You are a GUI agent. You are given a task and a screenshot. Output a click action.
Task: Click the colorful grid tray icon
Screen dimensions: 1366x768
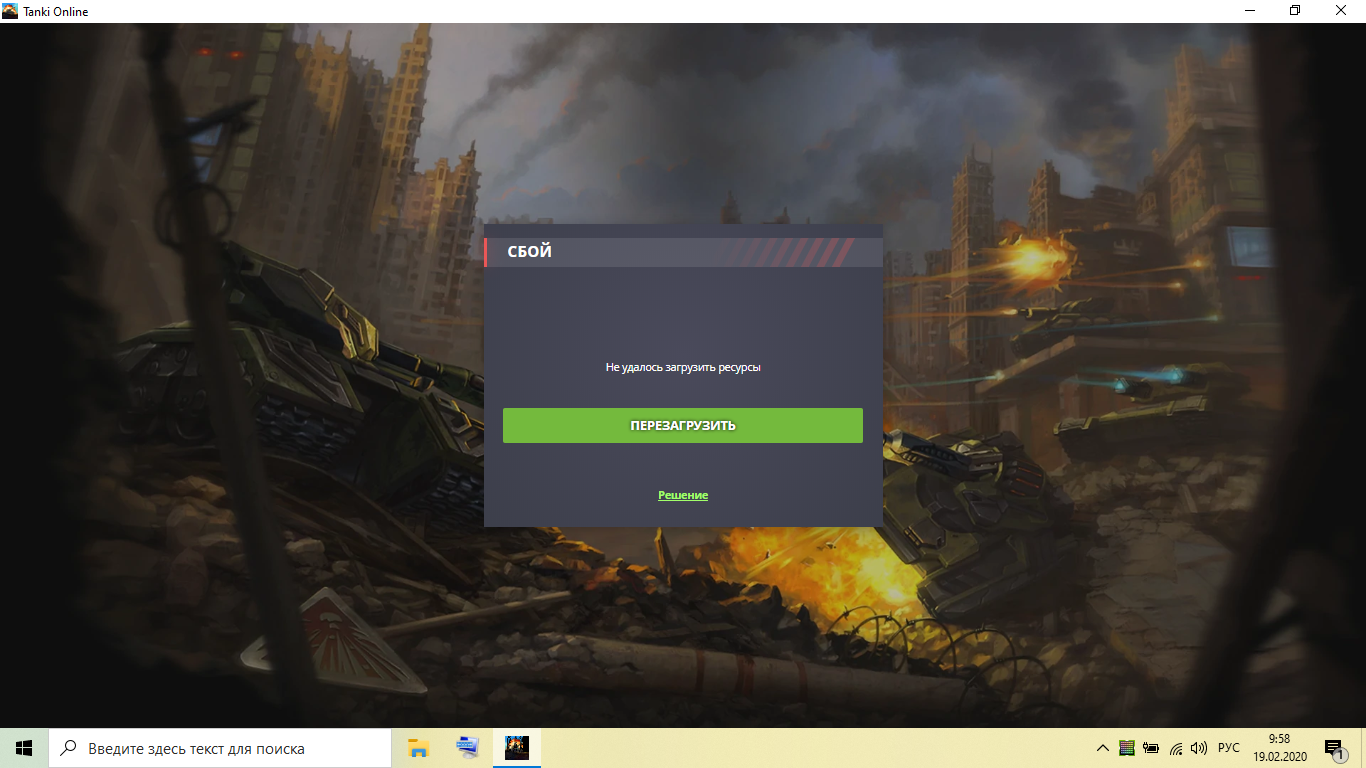(1127, 748)
